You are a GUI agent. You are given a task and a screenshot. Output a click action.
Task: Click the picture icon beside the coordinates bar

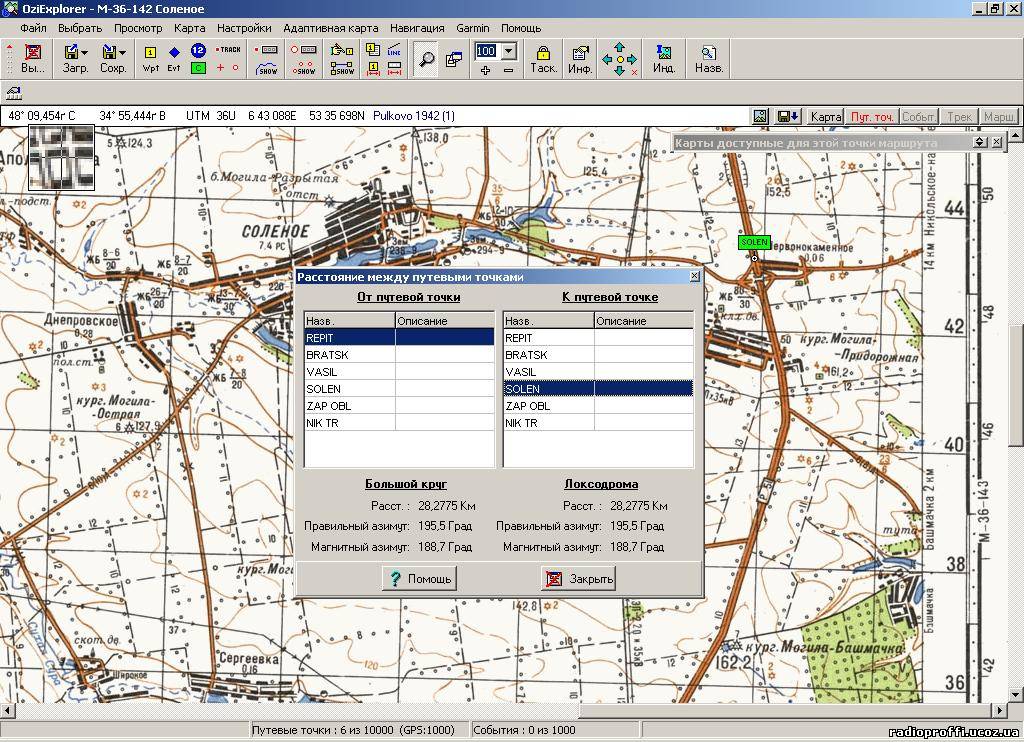coord(760,116)
